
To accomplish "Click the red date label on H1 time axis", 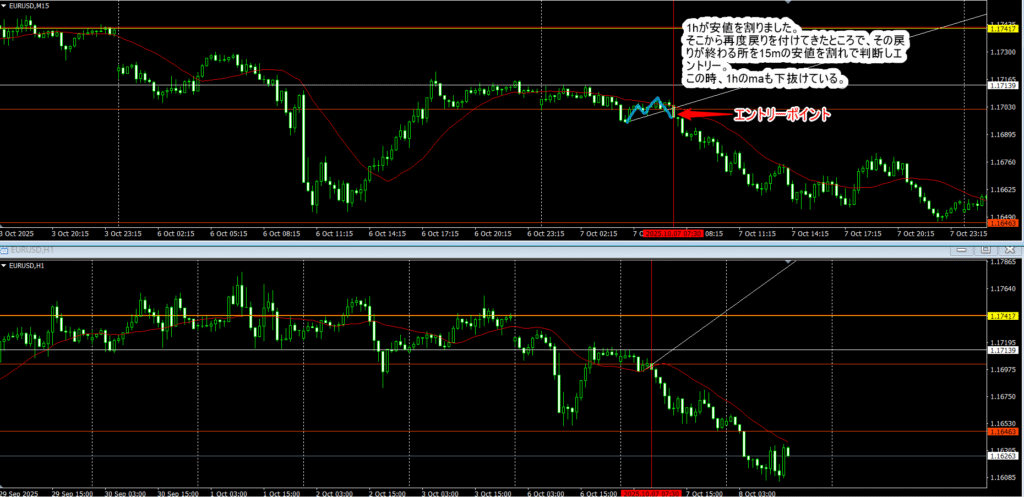I will click(651, 492).
